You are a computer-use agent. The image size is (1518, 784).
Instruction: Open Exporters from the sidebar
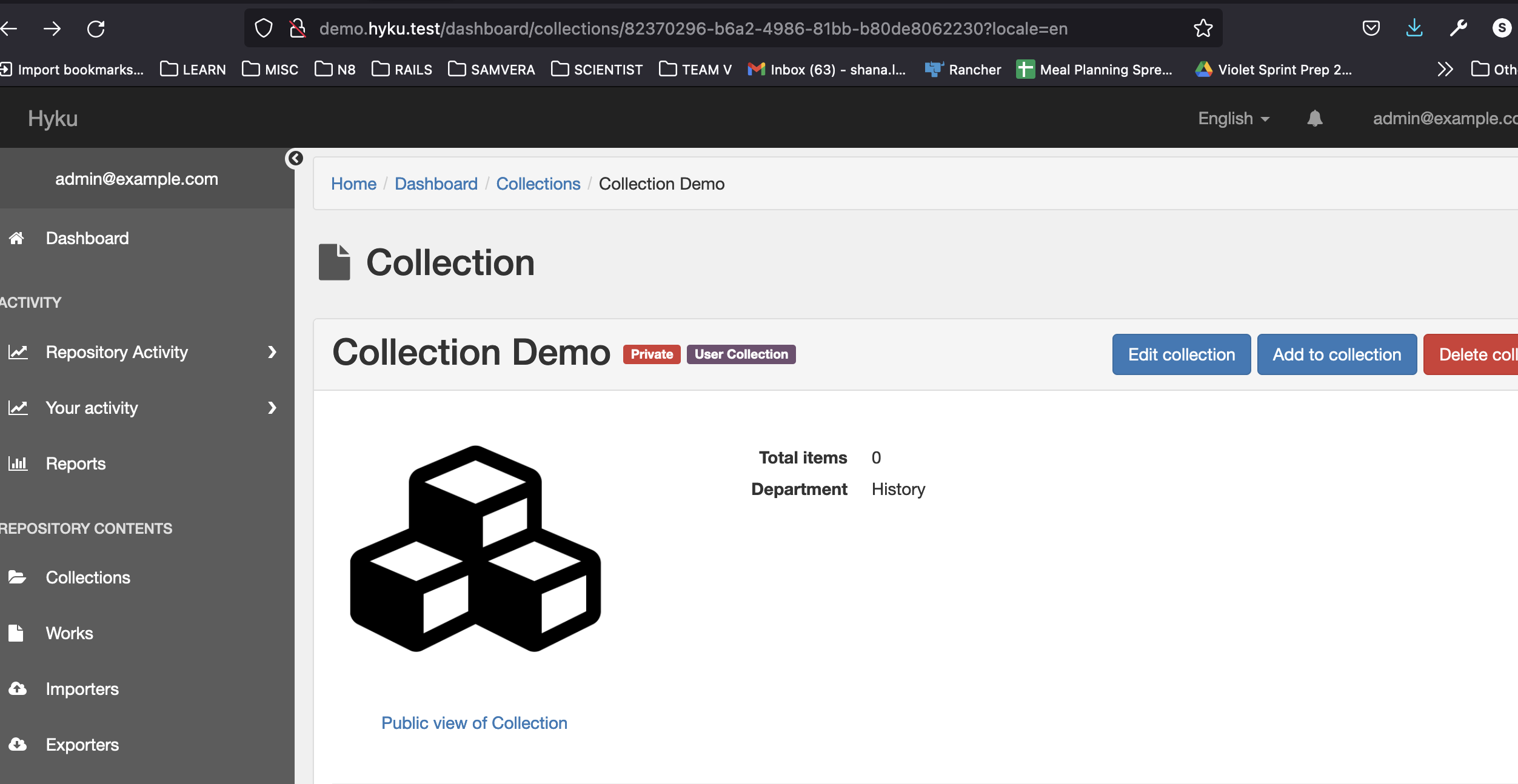[82, 745]
